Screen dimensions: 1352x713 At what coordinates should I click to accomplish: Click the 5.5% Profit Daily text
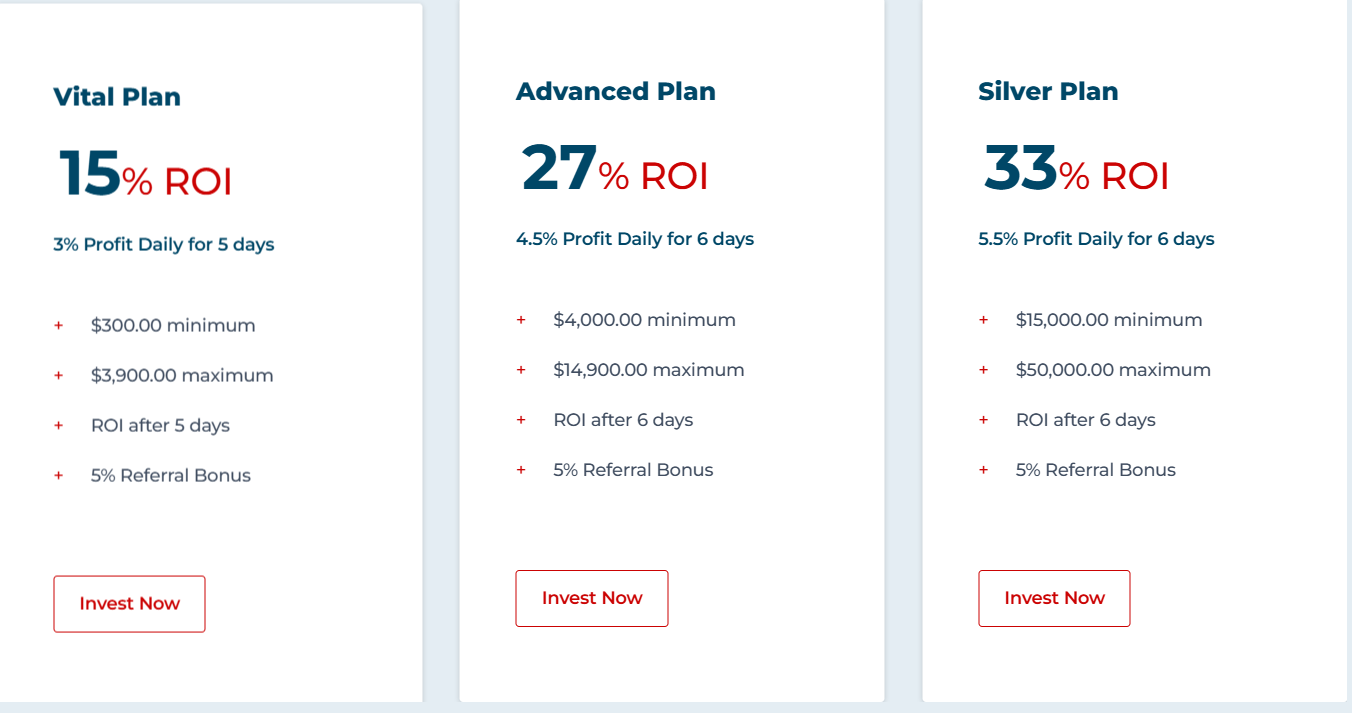1096,240
